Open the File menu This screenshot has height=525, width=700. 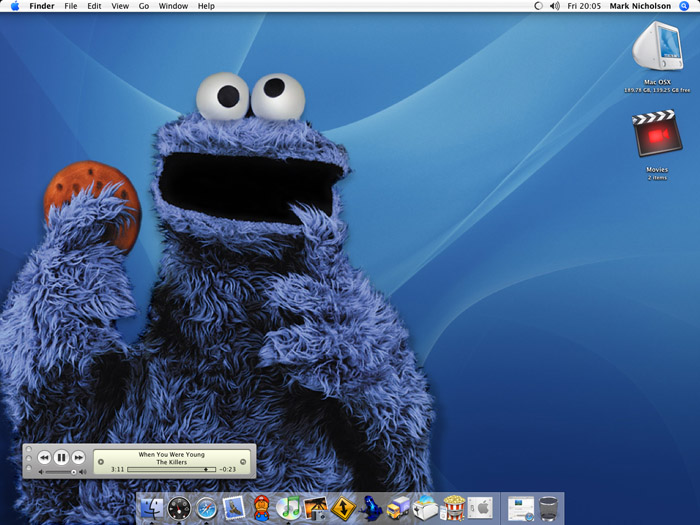pos(71,6)
